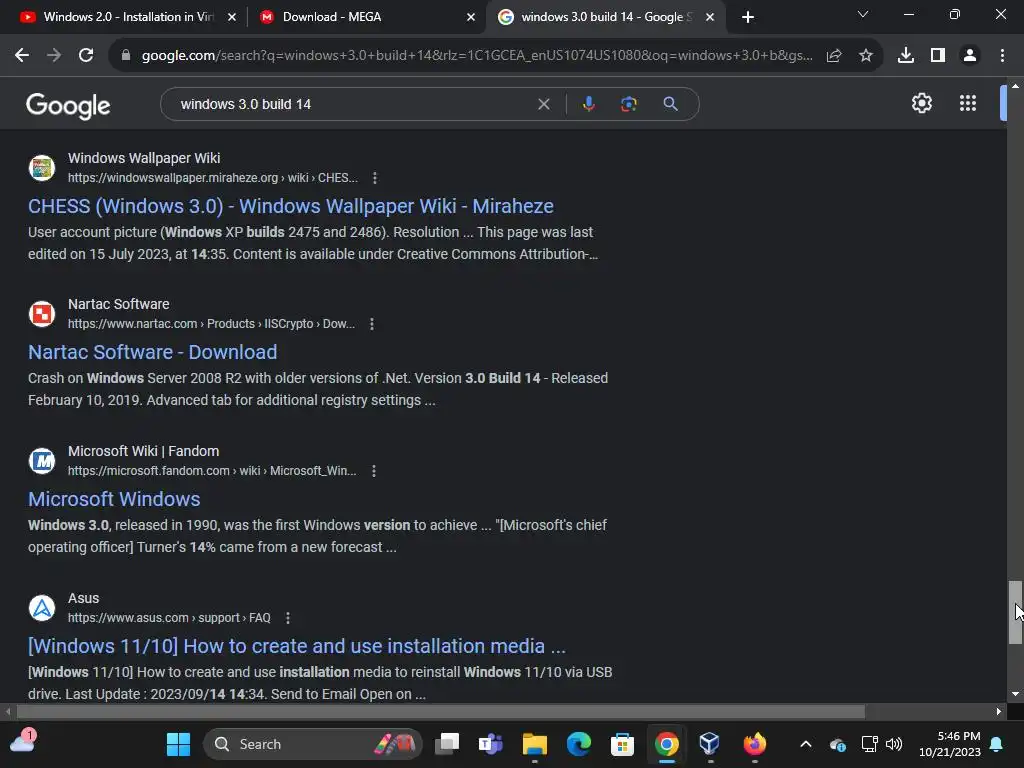The width and height of the screenshot is (1024, 768).
Task: Open the Google apps grid
Action: pos(968,103)
